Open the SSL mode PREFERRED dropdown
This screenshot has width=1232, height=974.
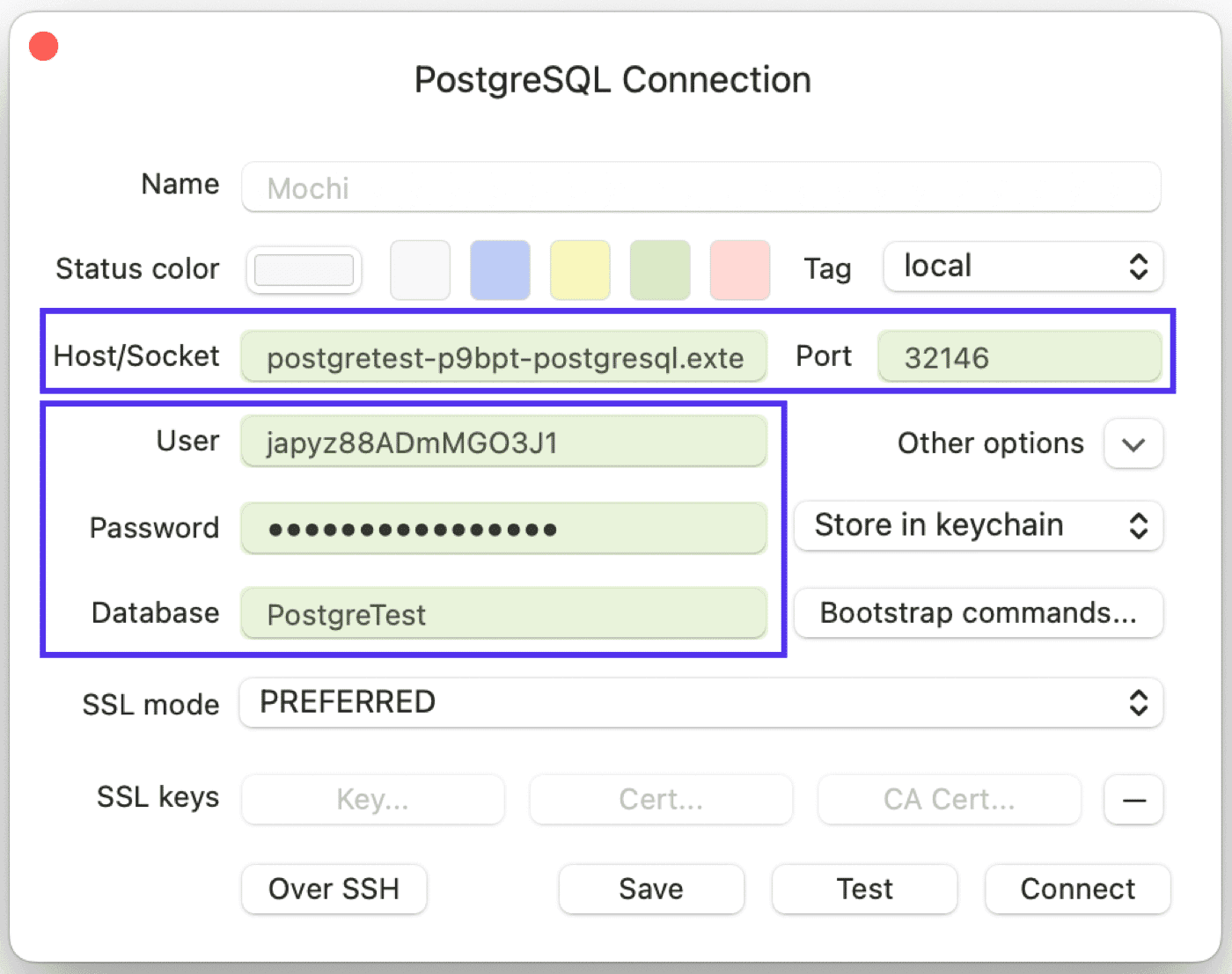tap(700, 702)
